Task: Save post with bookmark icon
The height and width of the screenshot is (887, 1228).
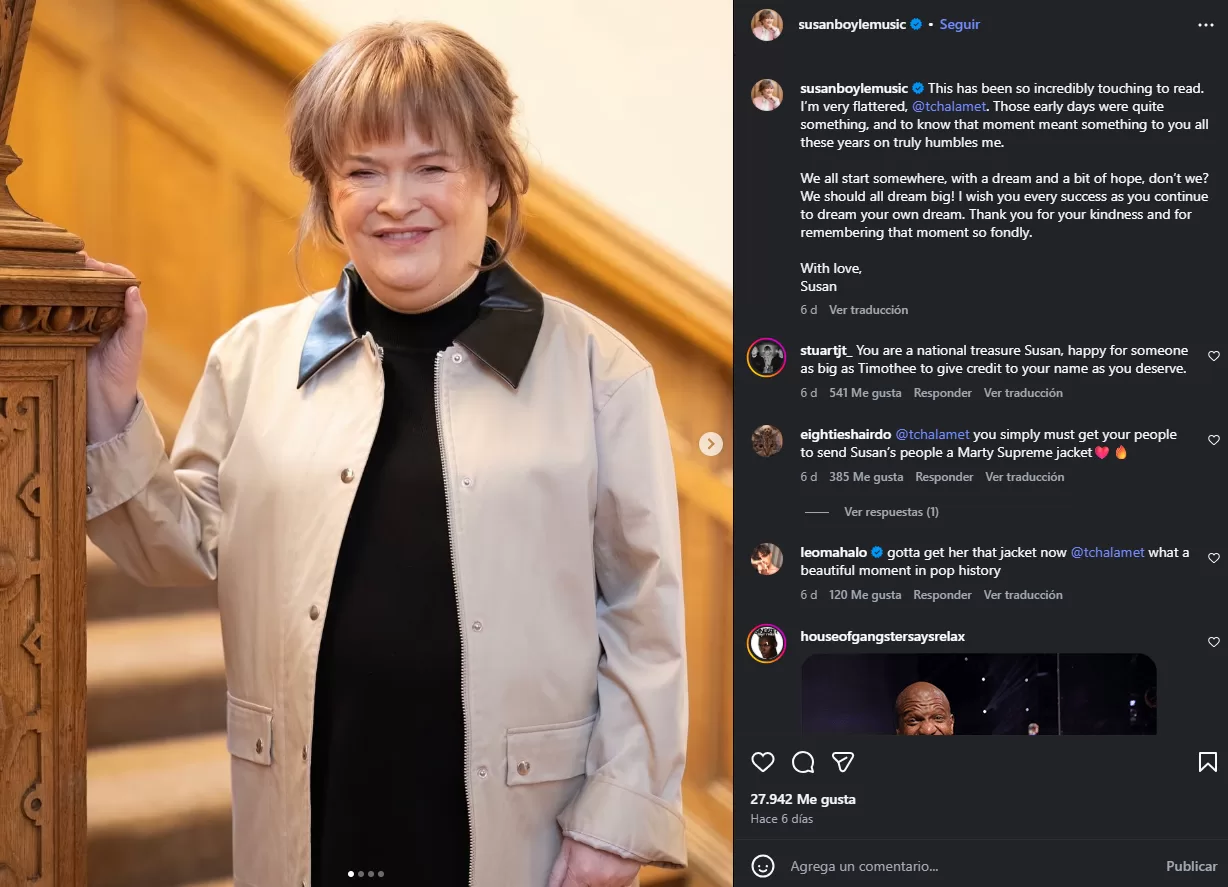Action: tap(1207, 763)
